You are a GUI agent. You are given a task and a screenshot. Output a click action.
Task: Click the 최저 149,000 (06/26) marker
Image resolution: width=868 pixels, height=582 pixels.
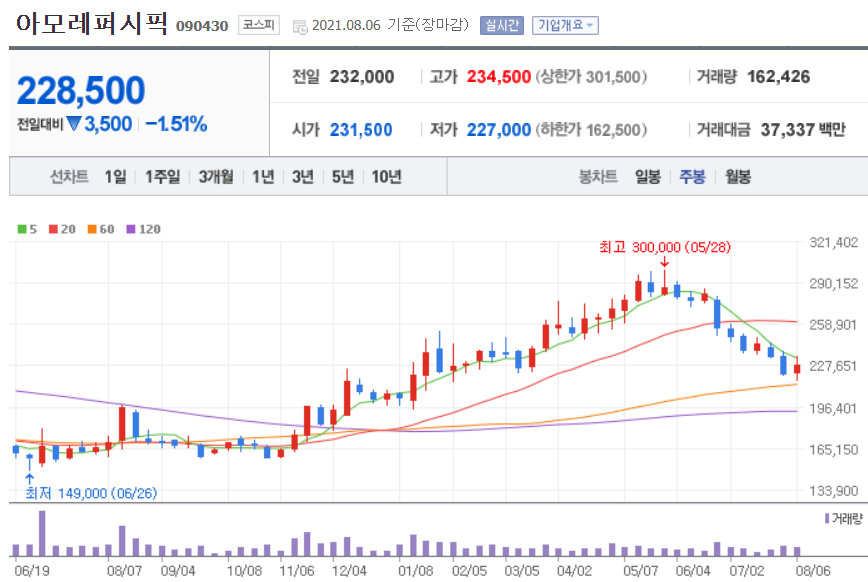tap(91, 493)
